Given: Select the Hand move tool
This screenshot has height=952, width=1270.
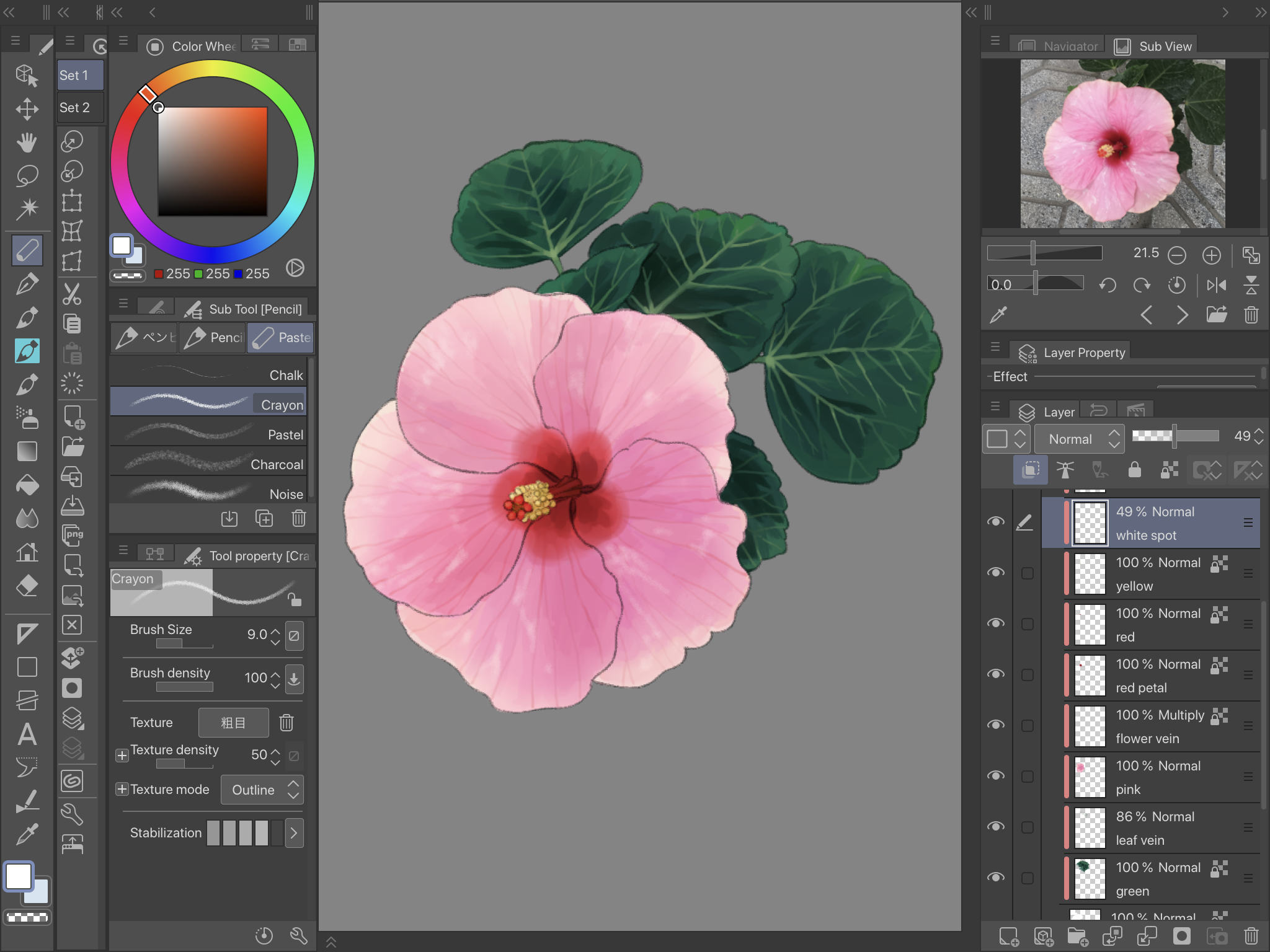Looking at the screenshot, I should [x=27, y=142].
